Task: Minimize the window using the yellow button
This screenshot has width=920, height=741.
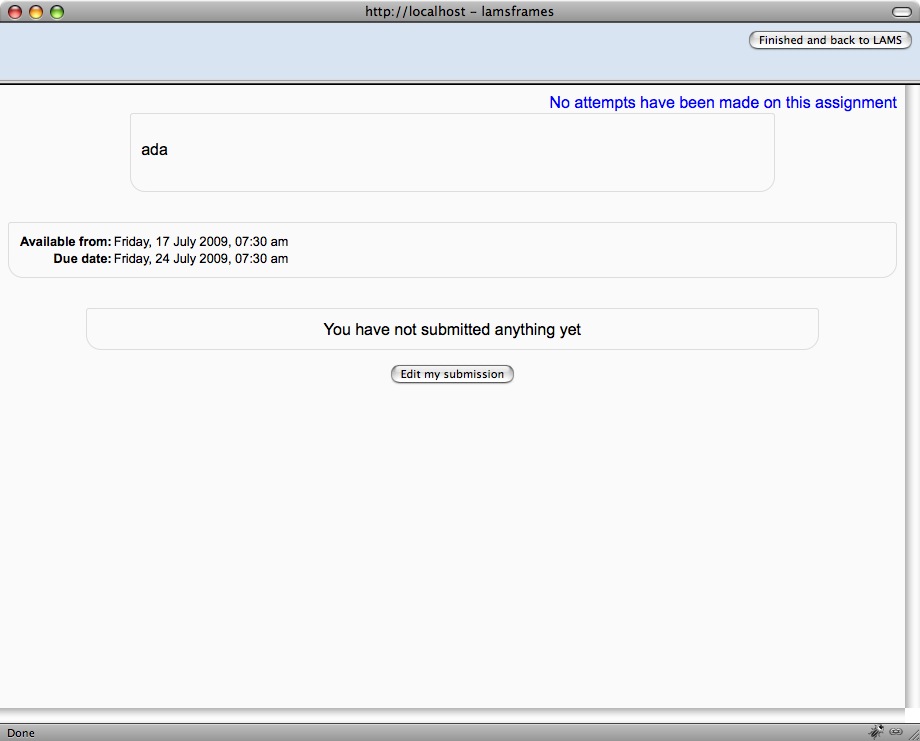Action: 36,12
